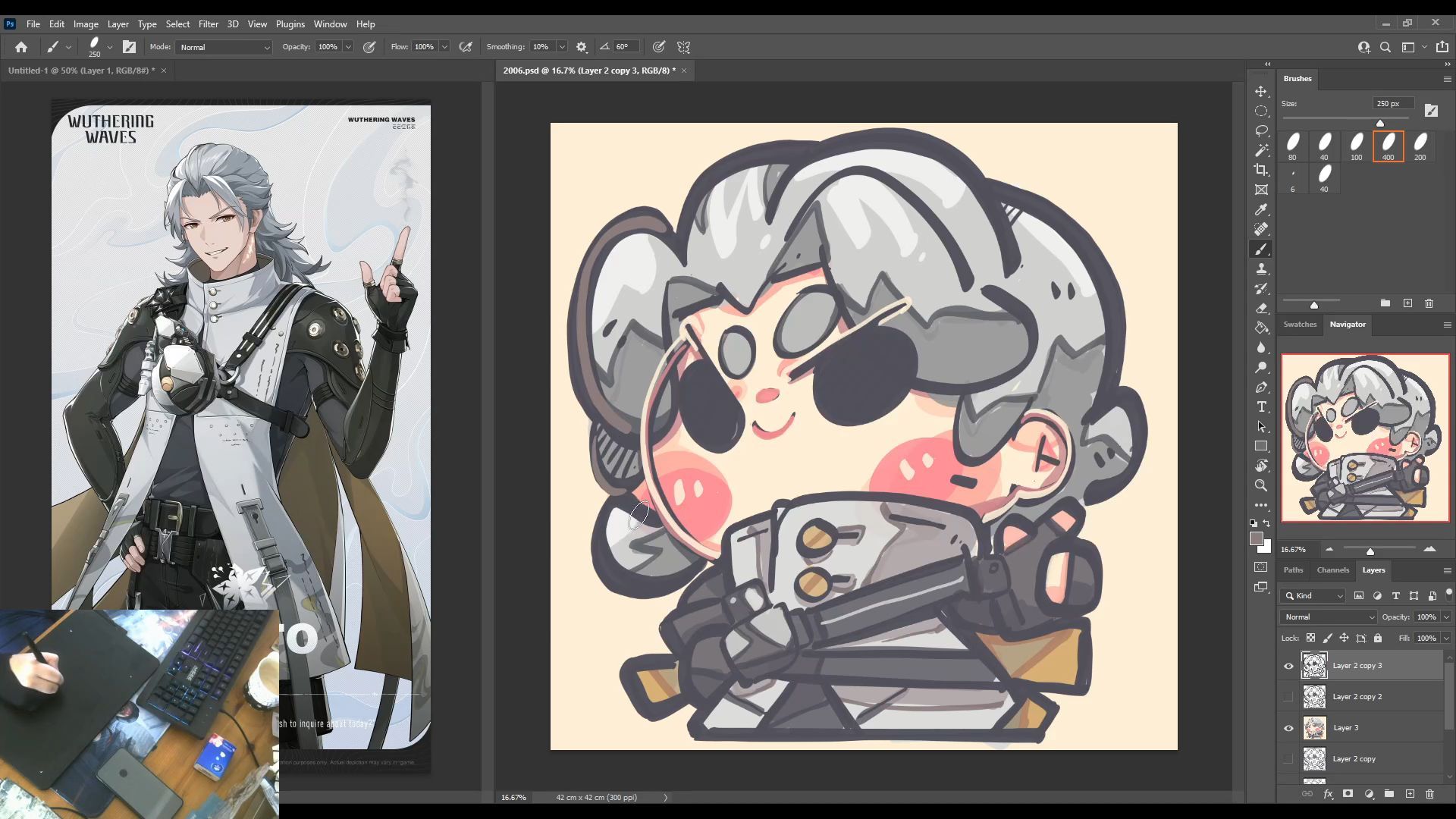Select the Path Selection tool
This screenshot has width=1456, height=819.
1261,426
